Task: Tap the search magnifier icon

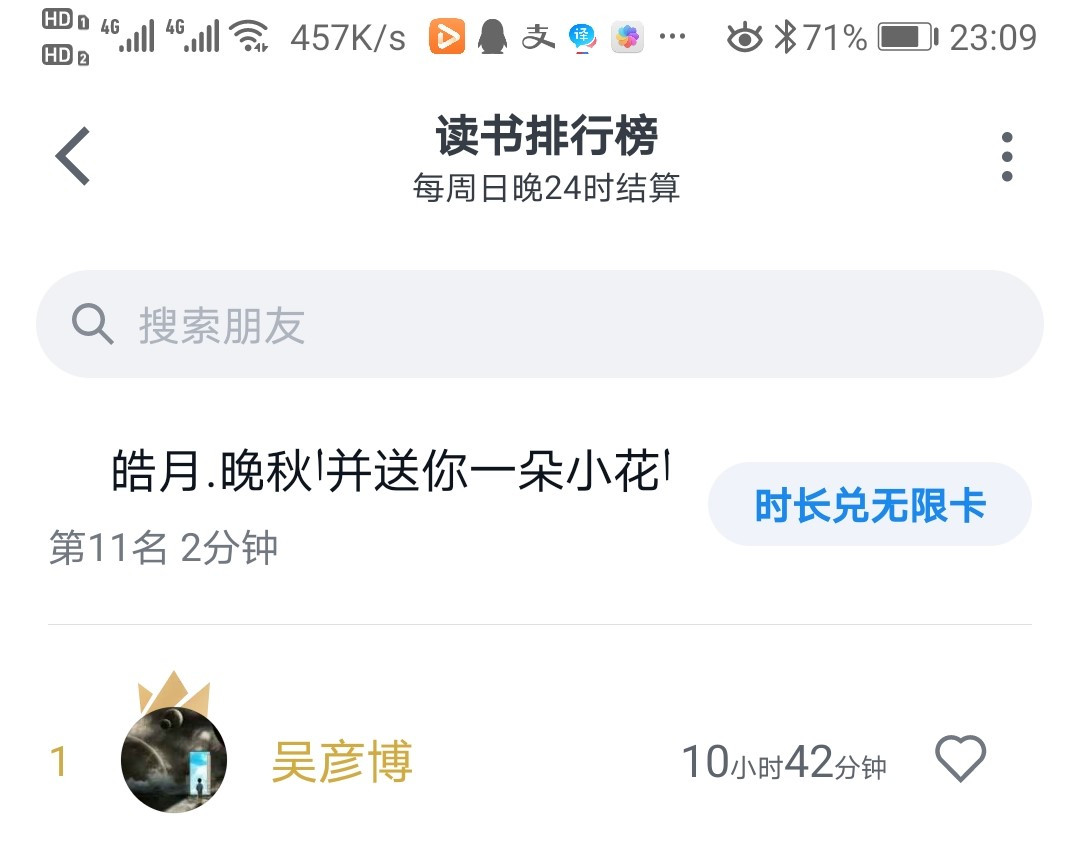Action: [x=92, y=323]
